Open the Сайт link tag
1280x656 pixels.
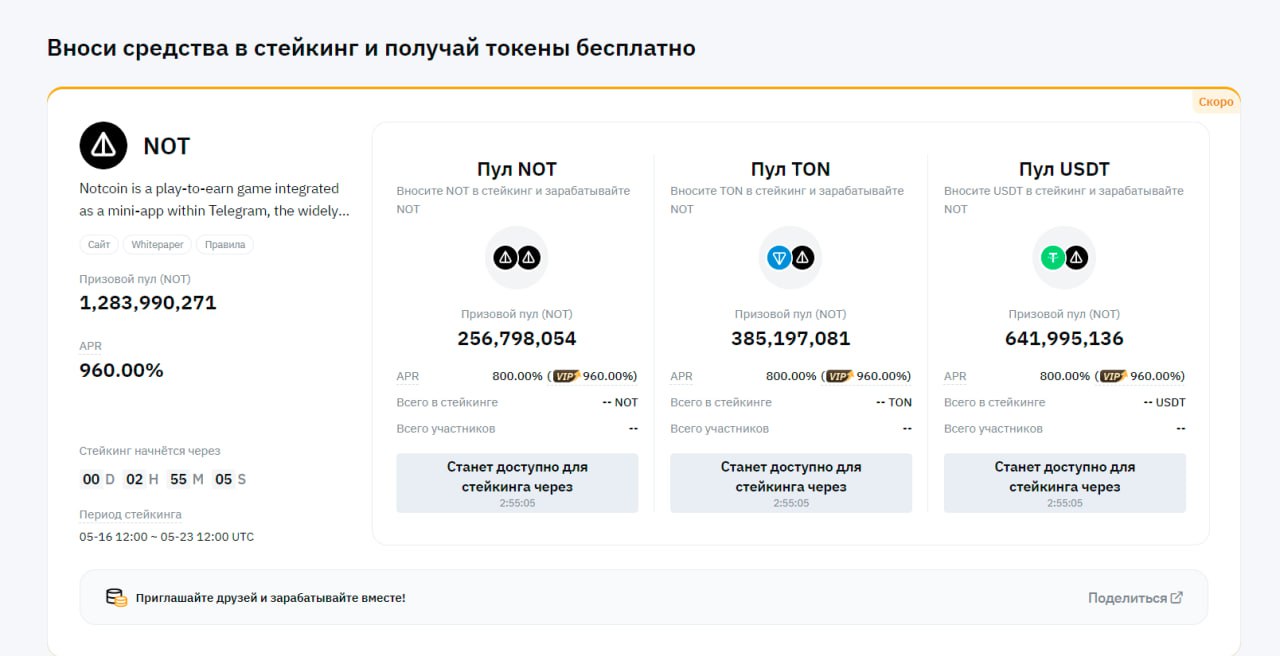pyautogui.click(x=99, y=245)
